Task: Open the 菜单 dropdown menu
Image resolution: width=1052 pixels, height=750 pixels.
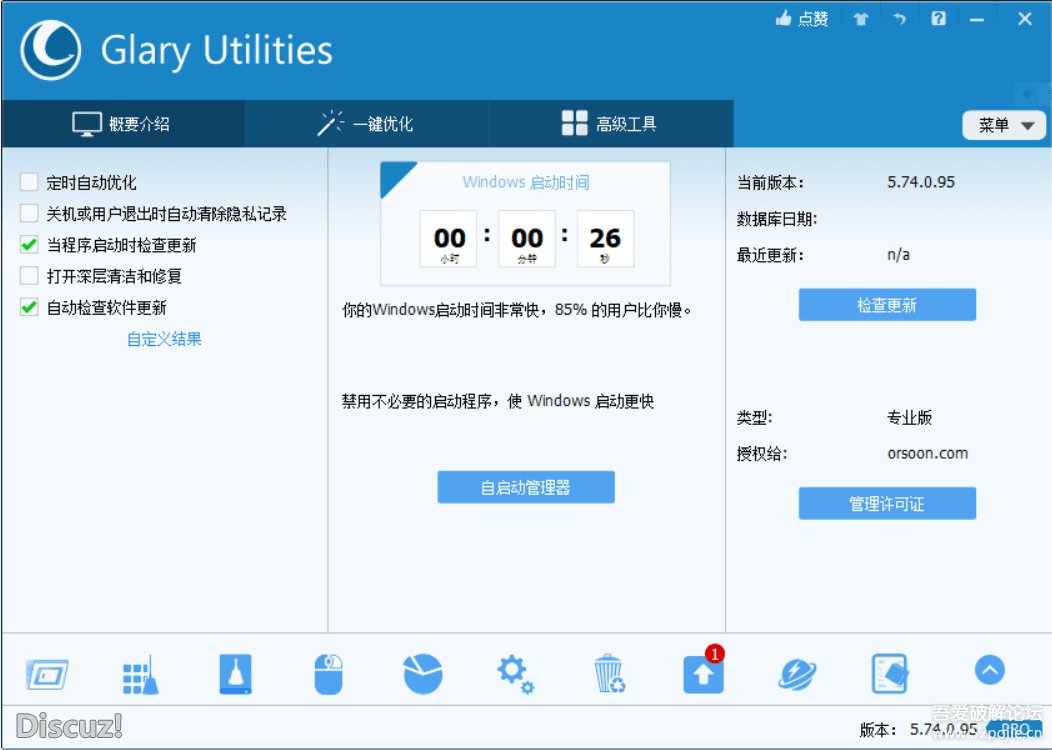Action: click(1004, 125)
